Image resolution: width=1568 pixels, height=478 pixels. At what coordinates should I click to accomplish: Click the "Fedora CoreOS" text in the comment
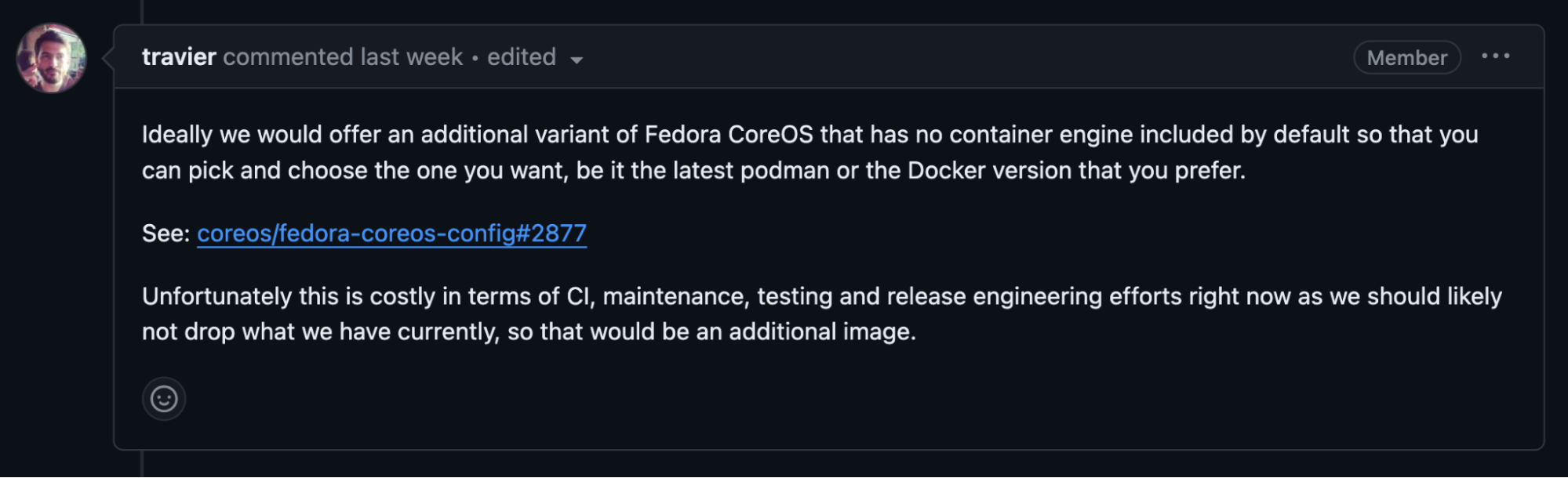click(729, 135)
